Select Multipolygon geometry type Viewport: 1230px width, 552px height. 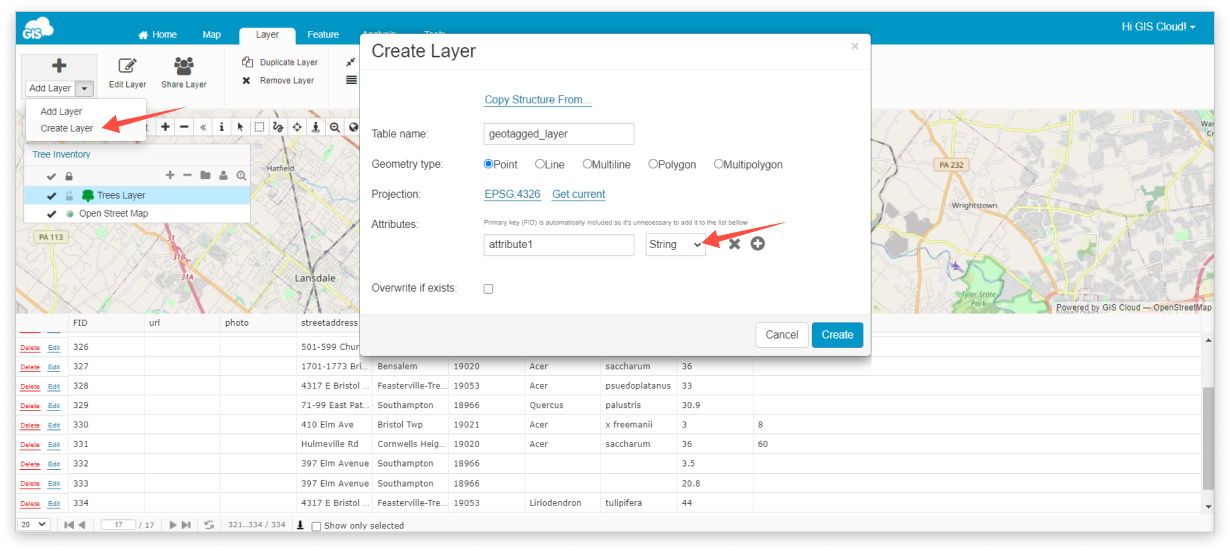[718, 164]
